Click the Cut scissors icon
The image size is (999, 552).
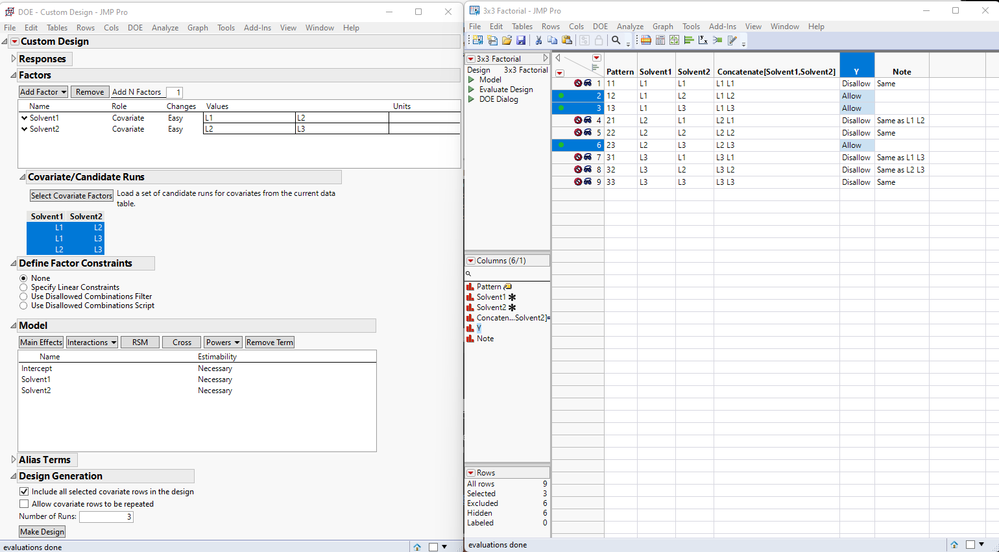(x=539, y=40)
